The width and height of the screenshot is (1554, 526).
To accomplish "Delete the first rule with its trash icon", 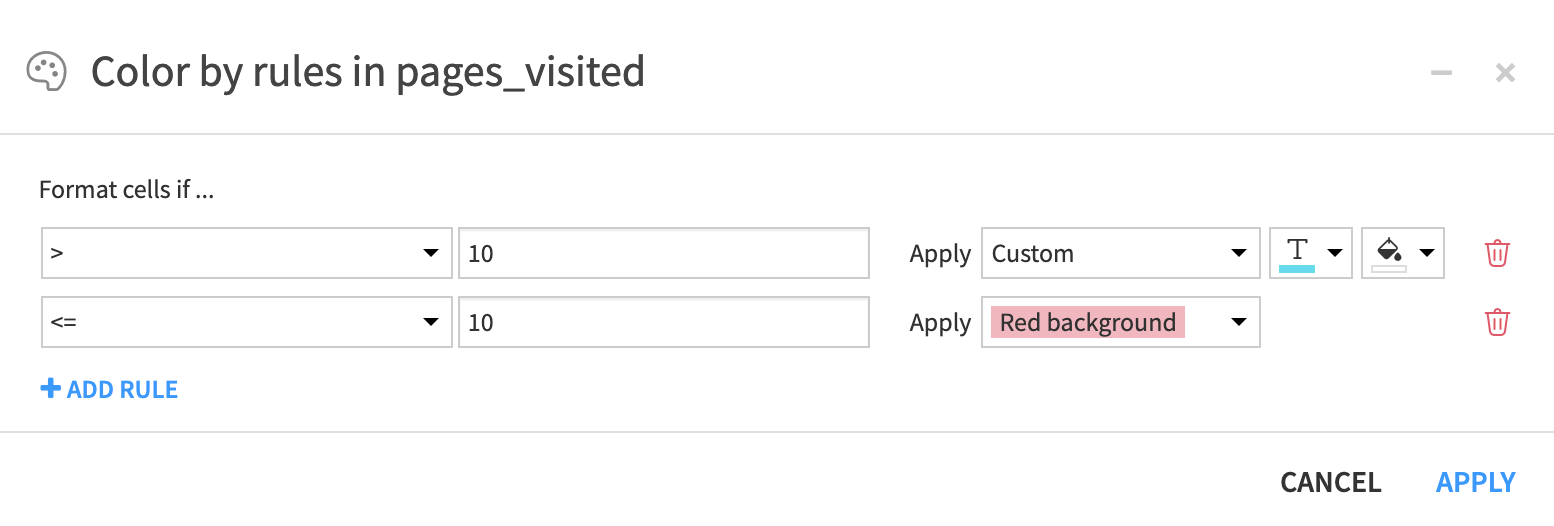I will pos(1497,253).
